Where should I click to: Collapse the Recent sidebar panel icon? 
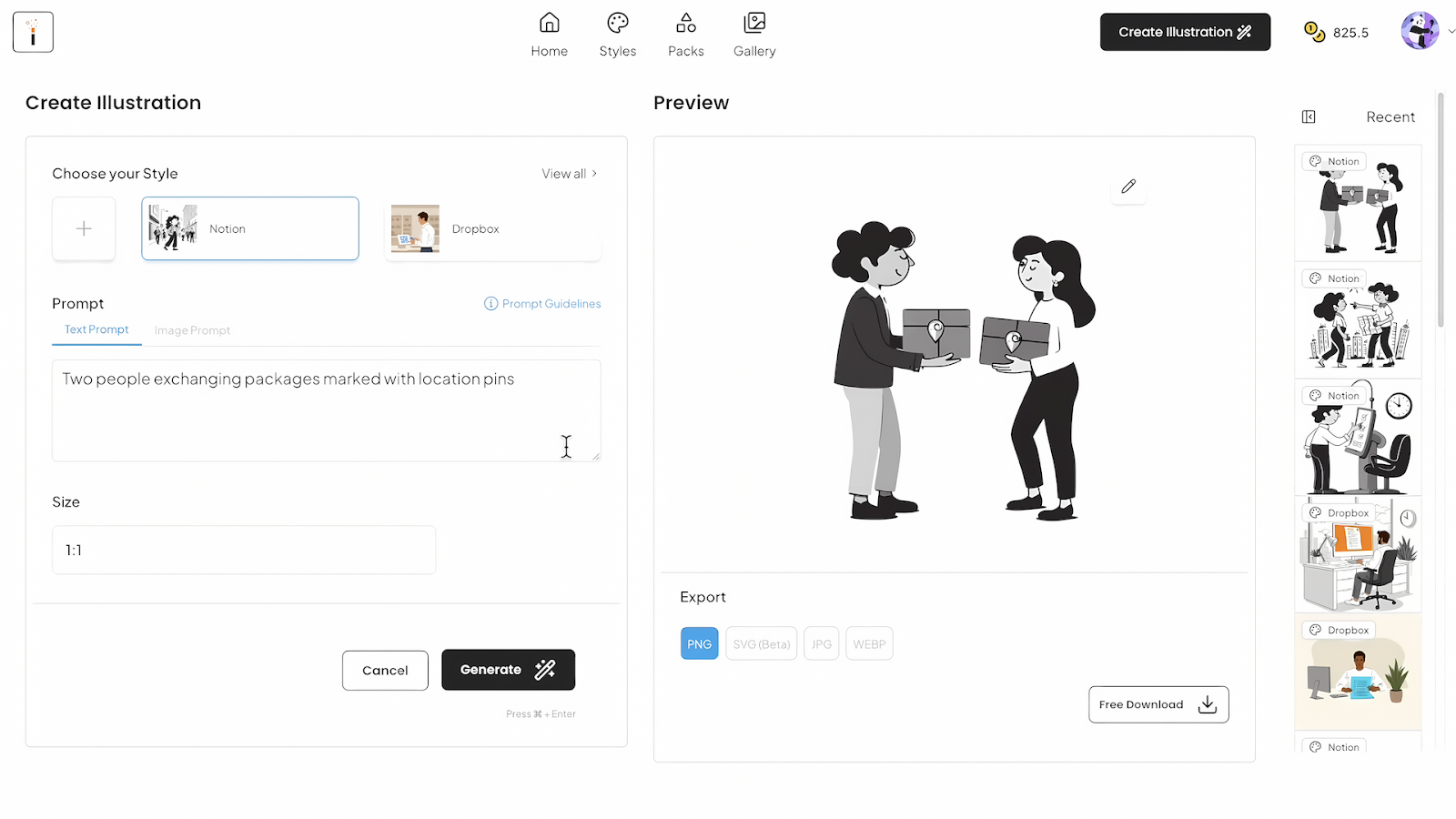click(x=1309, y=116)
